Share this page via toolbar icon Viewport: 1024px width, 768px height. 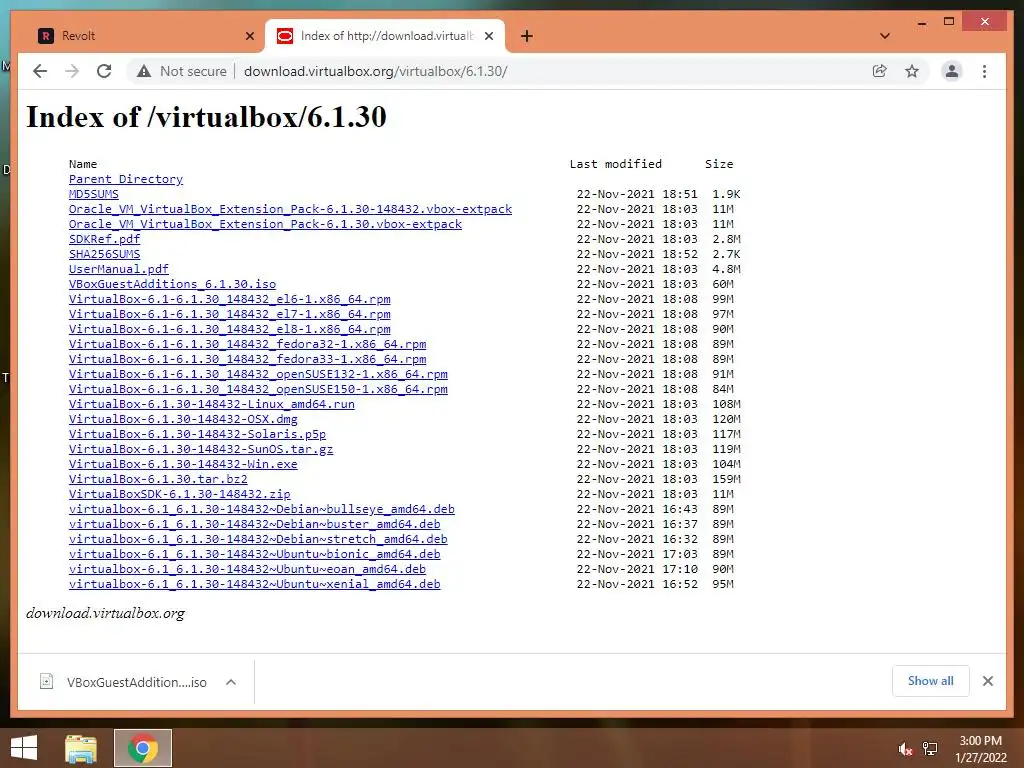point(880,71)
